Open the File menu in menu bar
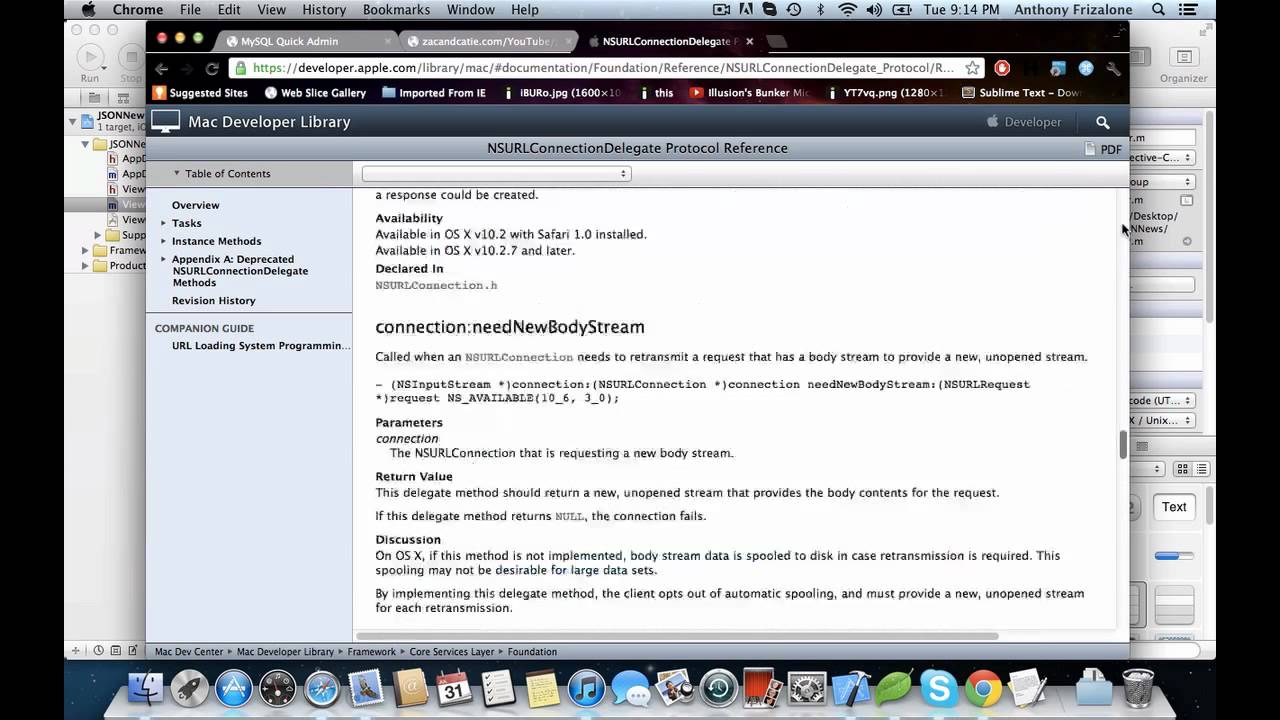Image resolution: width=1280 pixels, height=720 pixels. [x=190, y=10]
